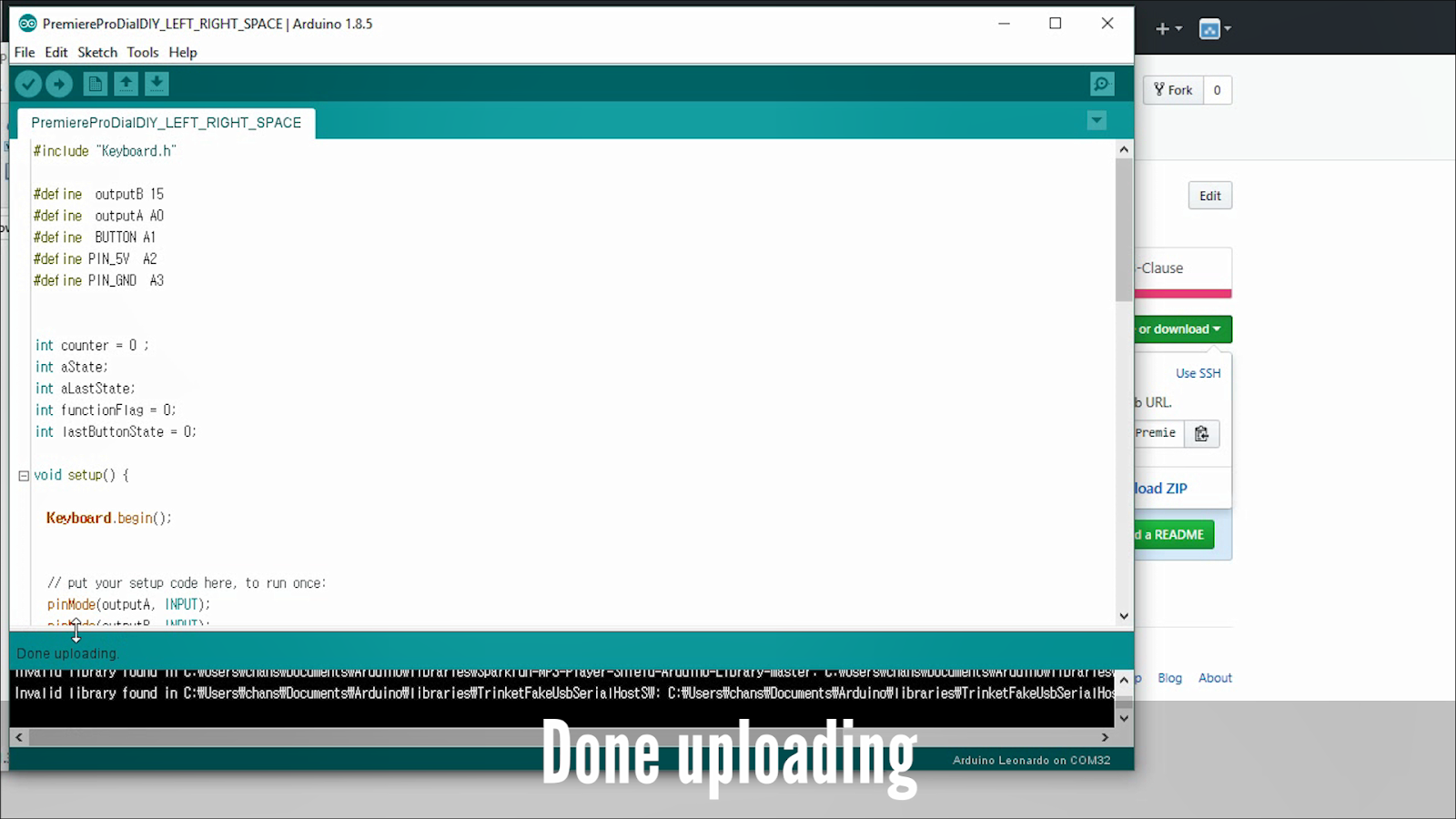This screenshot has width=1456, height=819.
Task: Open the Help menu
Action: tap(183, 52)
